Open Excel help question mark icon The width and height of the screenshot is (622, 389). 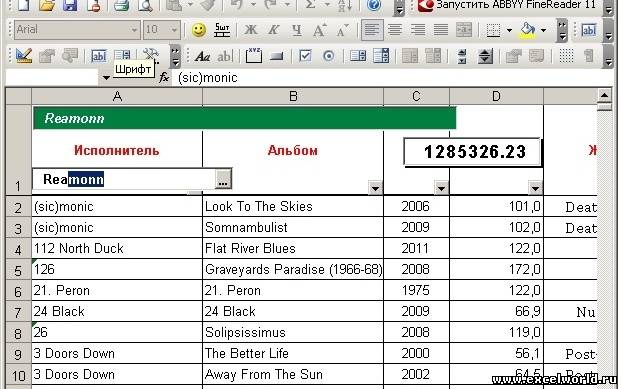point(374,6)
